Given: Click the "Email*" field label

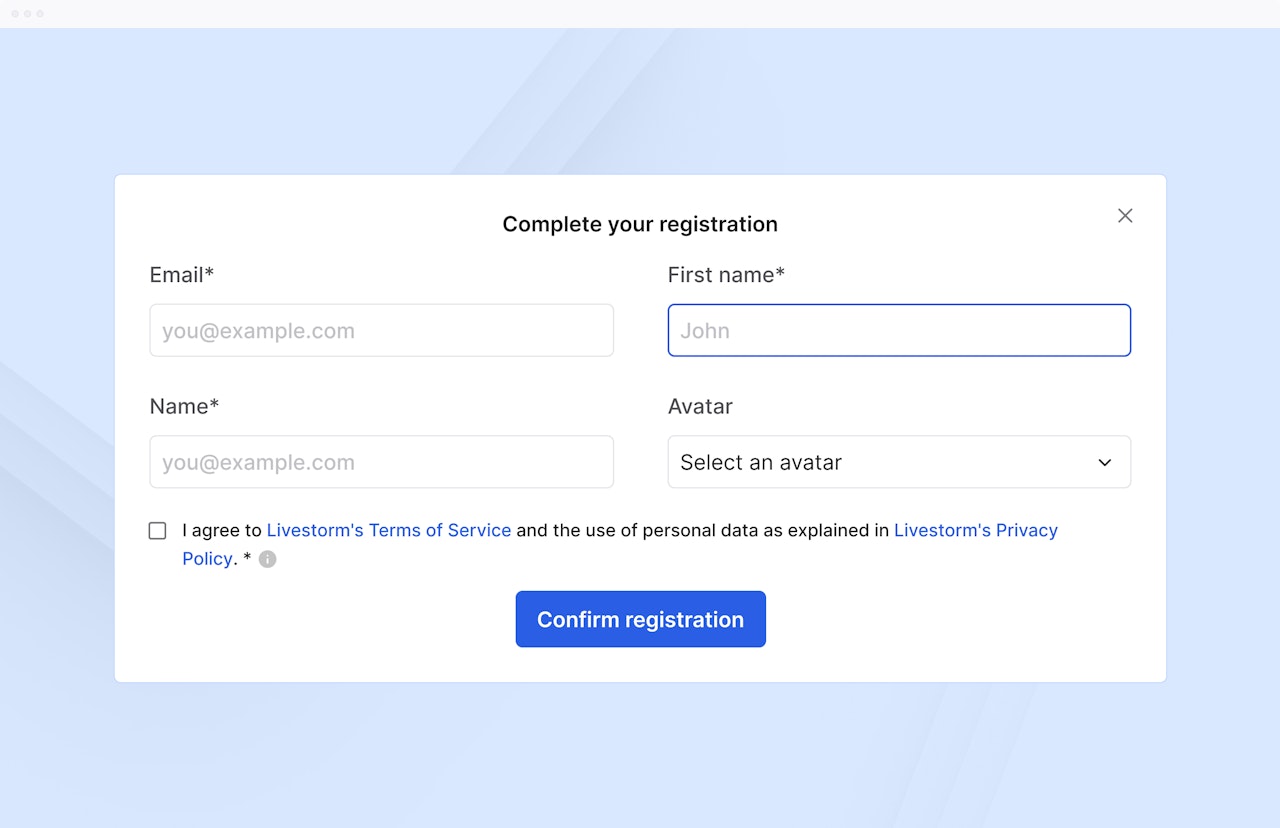Looking at the screenshot, I should pos(182,275).
